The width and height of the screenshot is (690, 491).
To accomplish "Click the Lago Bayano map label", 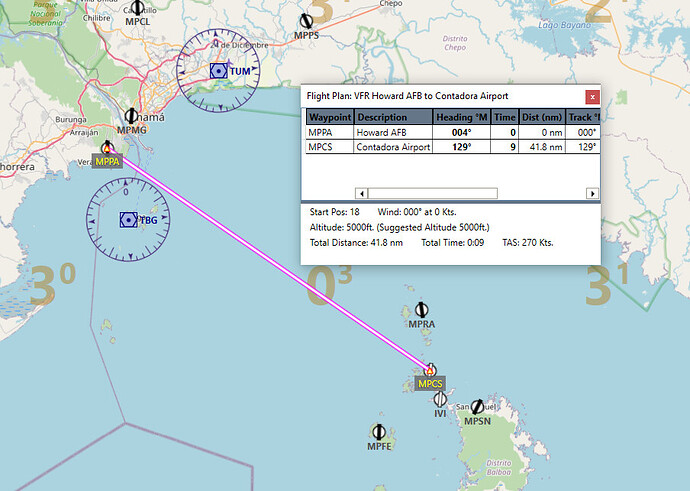I will tap(564, 25).
